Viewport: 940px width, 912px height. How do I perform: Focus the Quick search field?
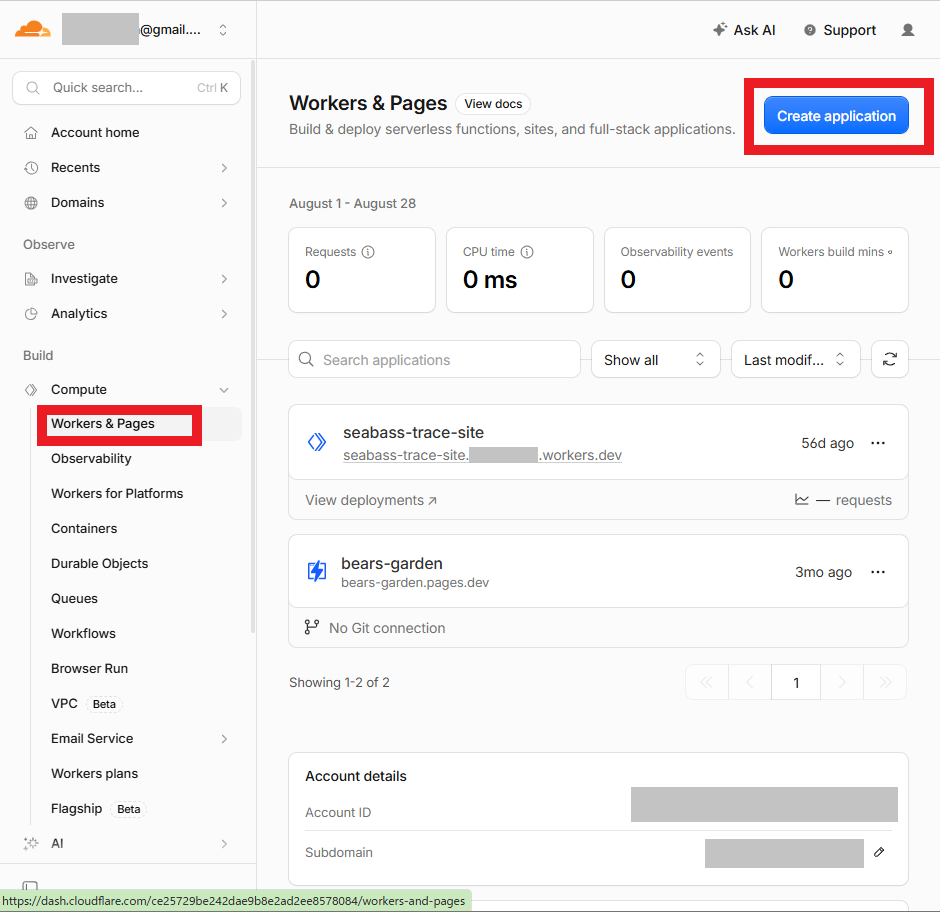tap(126, 88)
